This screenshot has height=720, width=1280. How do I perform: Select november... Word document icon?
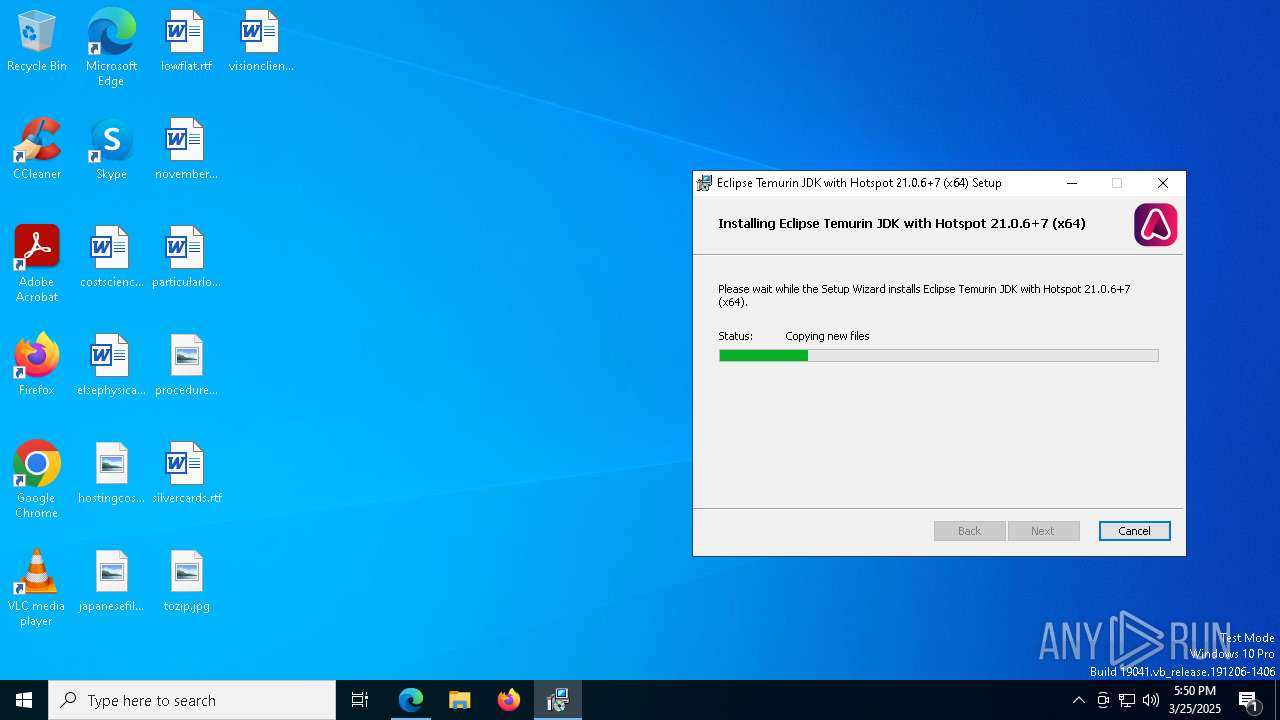click(186, 150)
